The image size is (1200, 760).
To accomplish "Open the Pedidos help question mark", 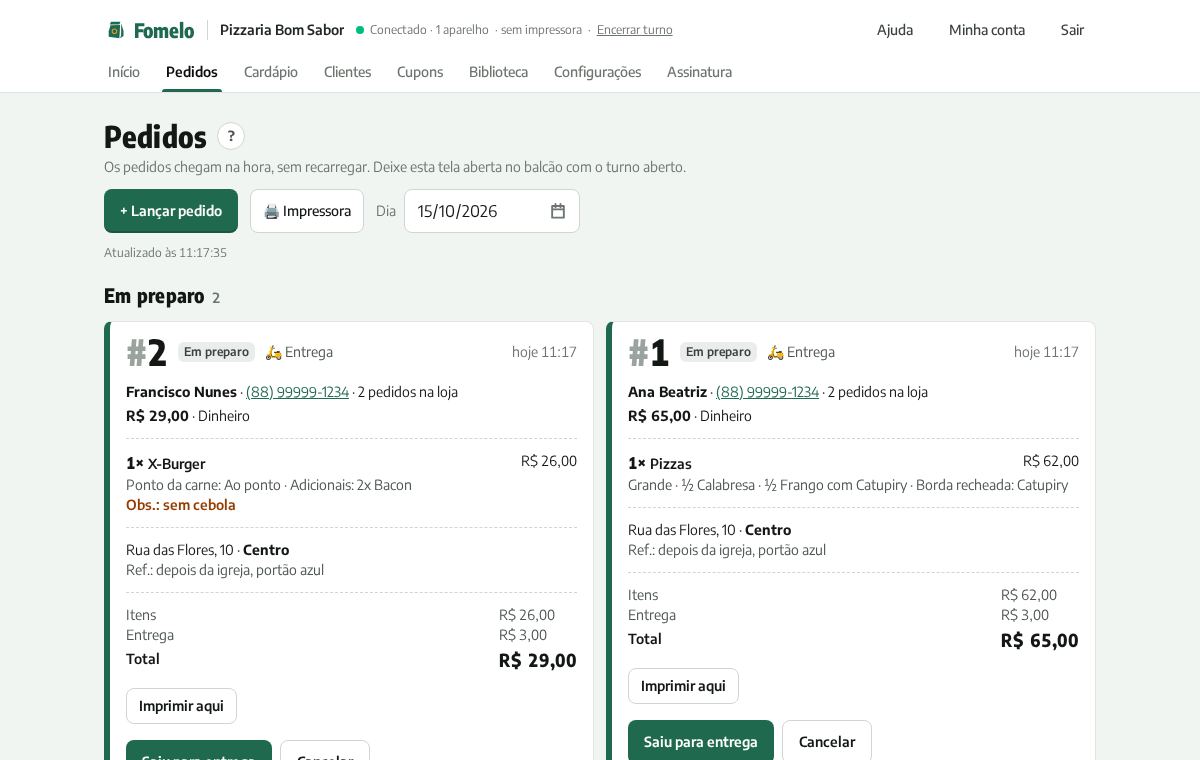I will 231,136.
